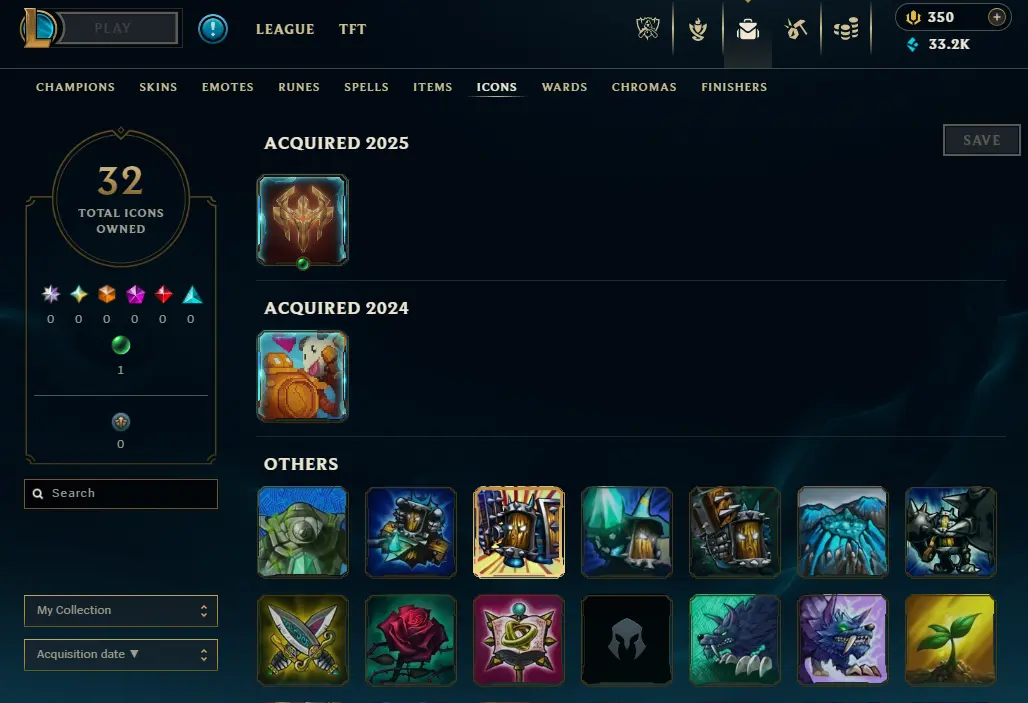Open the Profile laurel icon
The height and width of the screenshot is (703, 1028).
click(698, 29)
